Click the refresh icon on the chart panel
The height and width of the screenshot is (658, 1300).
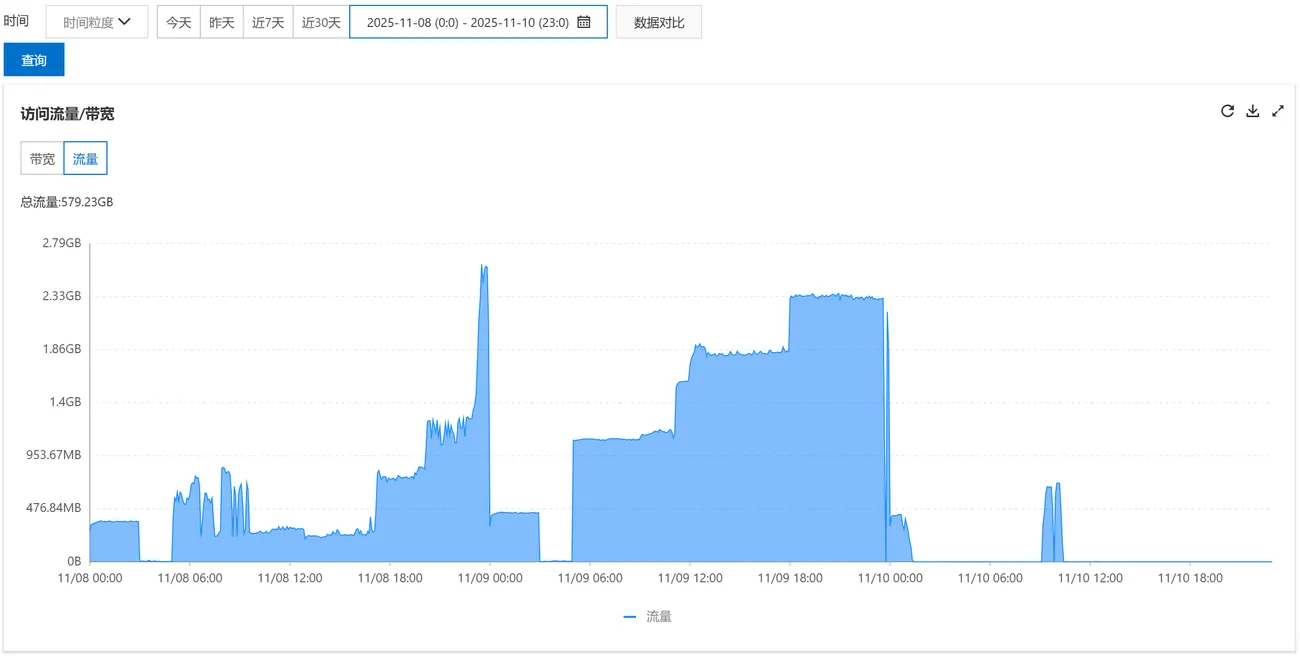pos(1227,111)
